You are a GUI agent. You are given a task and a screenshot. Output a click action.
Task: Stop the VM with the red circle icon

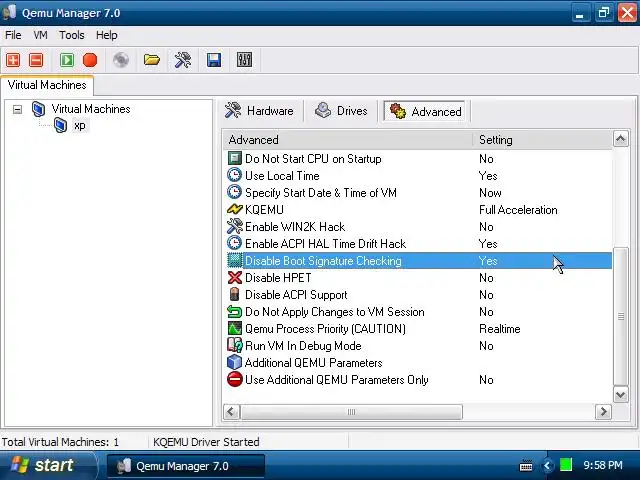click(x=90, y=60)
